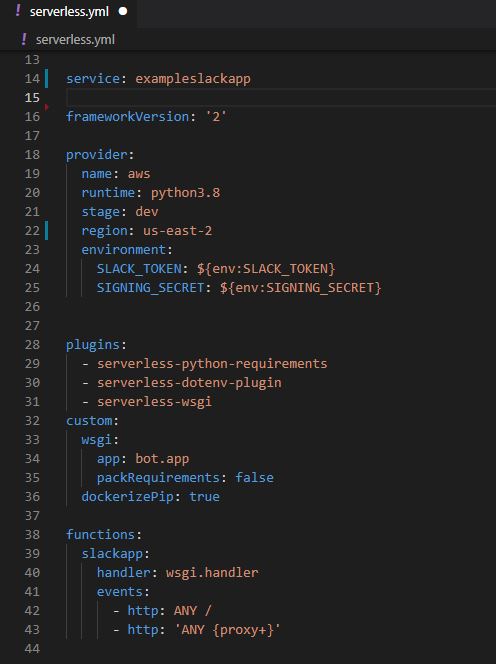
Task: Click the unsaved dot on serverless.yml tab
Action: [x=123, y=11]
